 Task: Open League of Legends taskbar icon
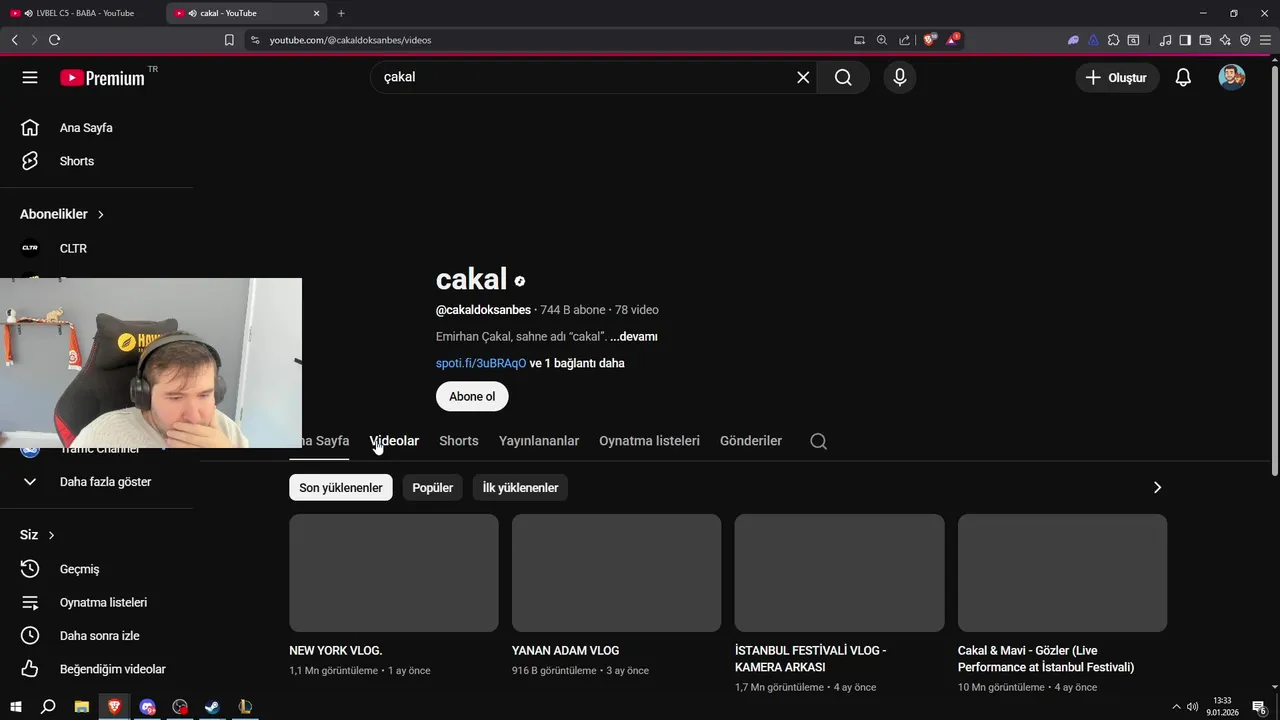coord(245,707)
